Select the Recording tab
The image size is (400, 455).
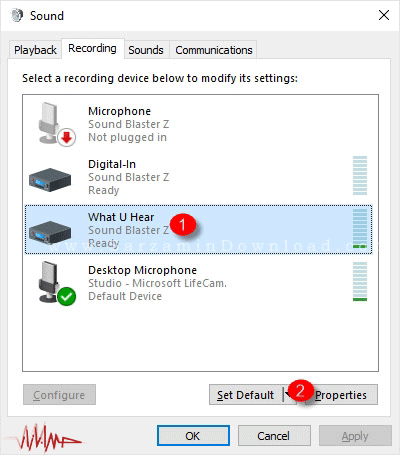(92, 49)
